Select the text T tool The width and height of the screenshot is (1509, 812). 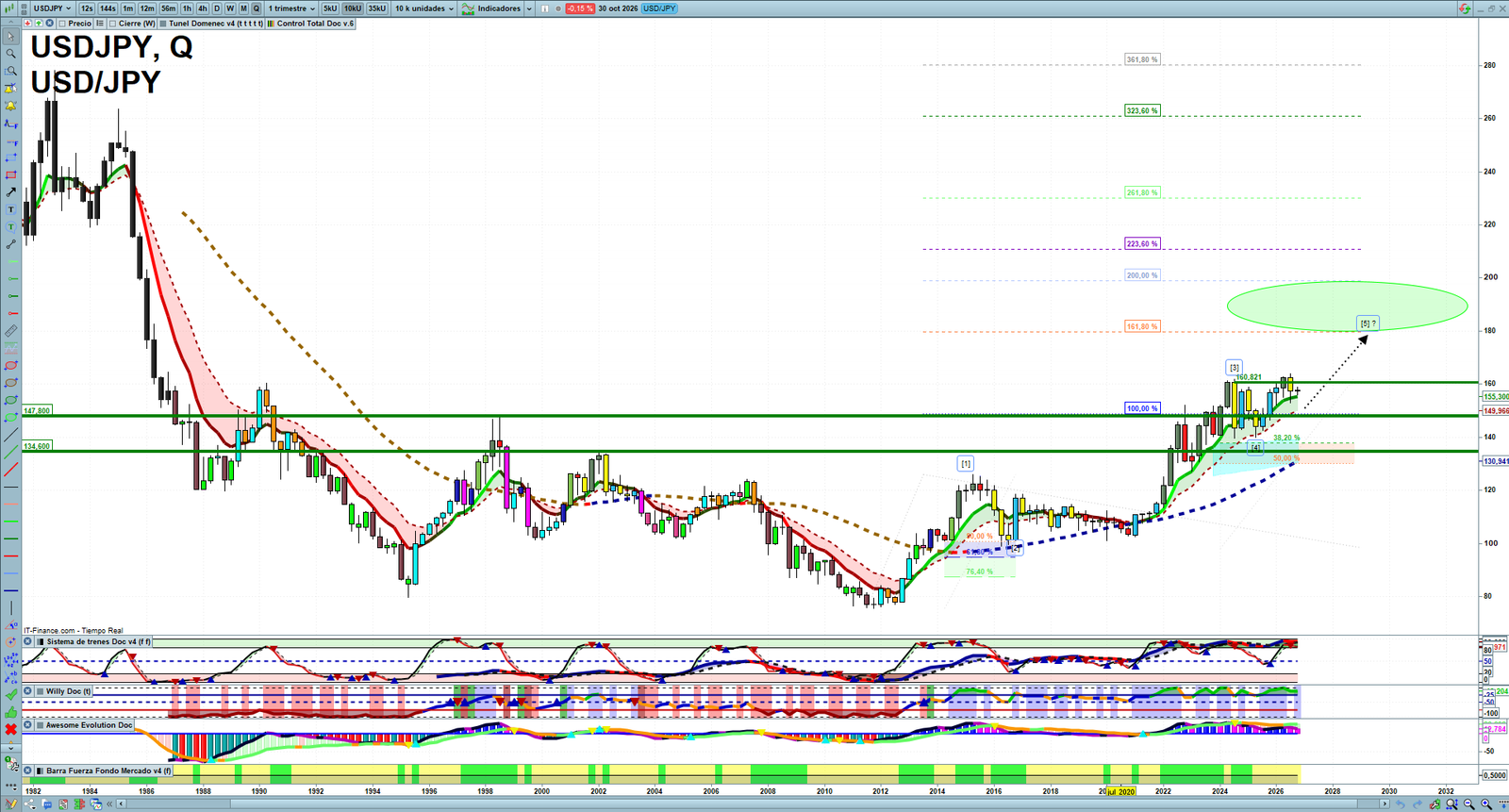point(11,209)
